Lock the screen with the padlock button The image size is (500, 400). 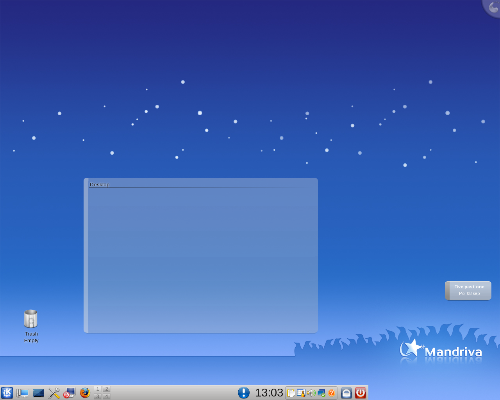click(347, 393)
